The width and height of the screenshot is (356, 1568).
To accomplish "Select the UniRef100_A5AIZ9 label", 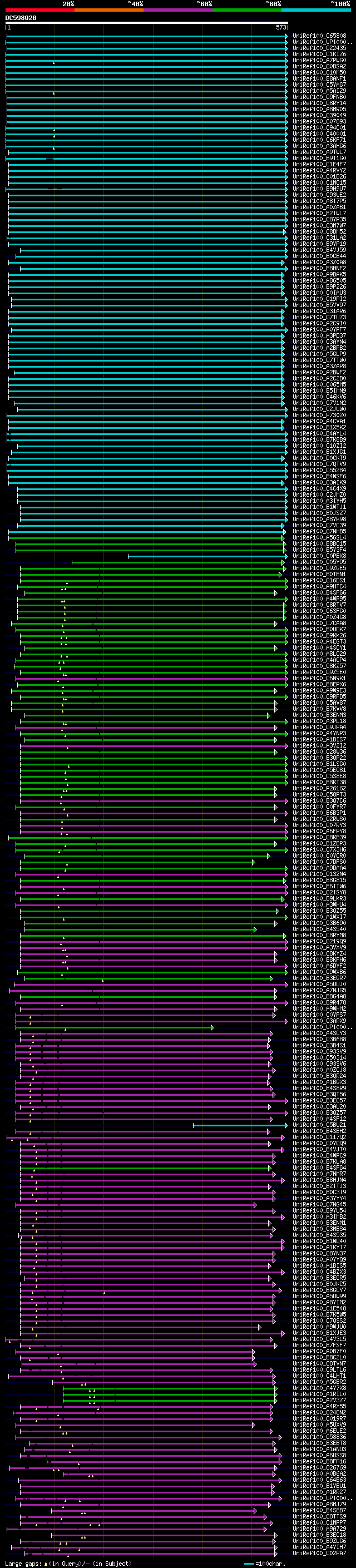I will point(319,91).
